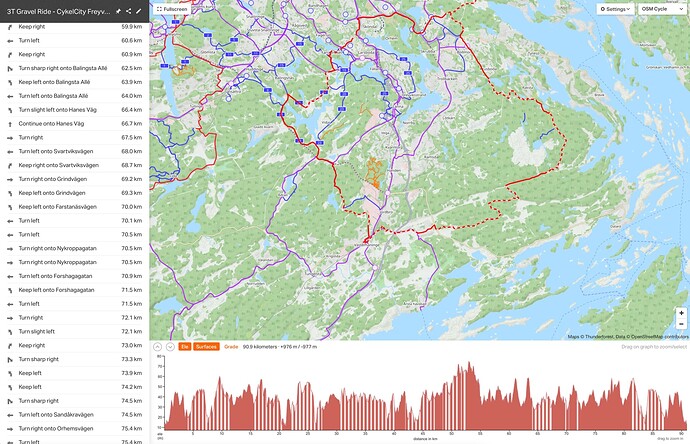Select Keep right cue at 73.0 km
Screen dimensions: 690x444
pyautogui.click(x=74, y=345)
